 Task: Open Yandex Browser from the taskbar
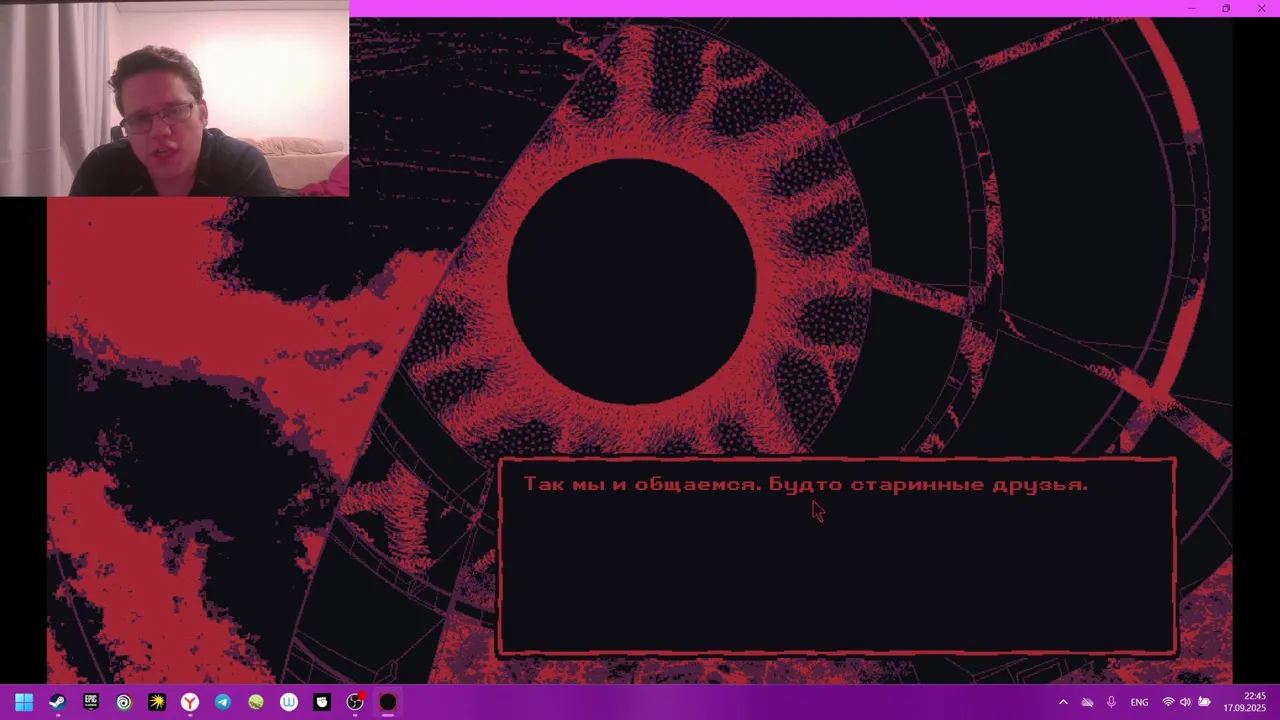189,702
